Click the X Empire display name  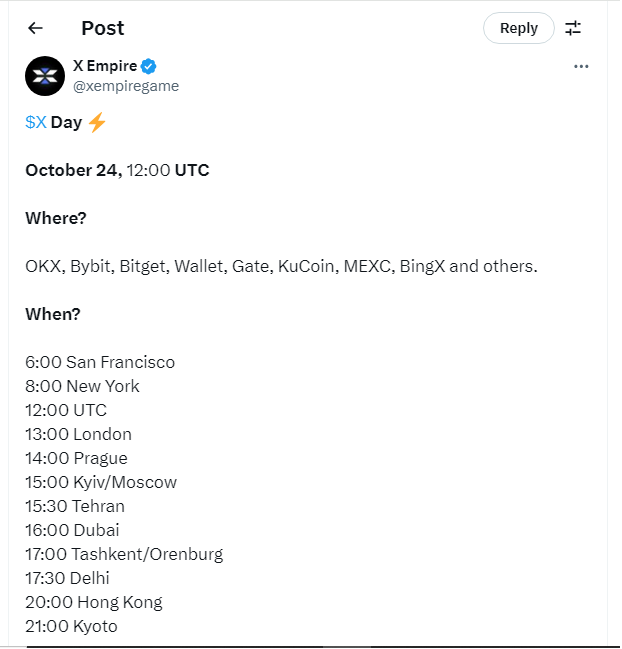click(x=104, y=67)
